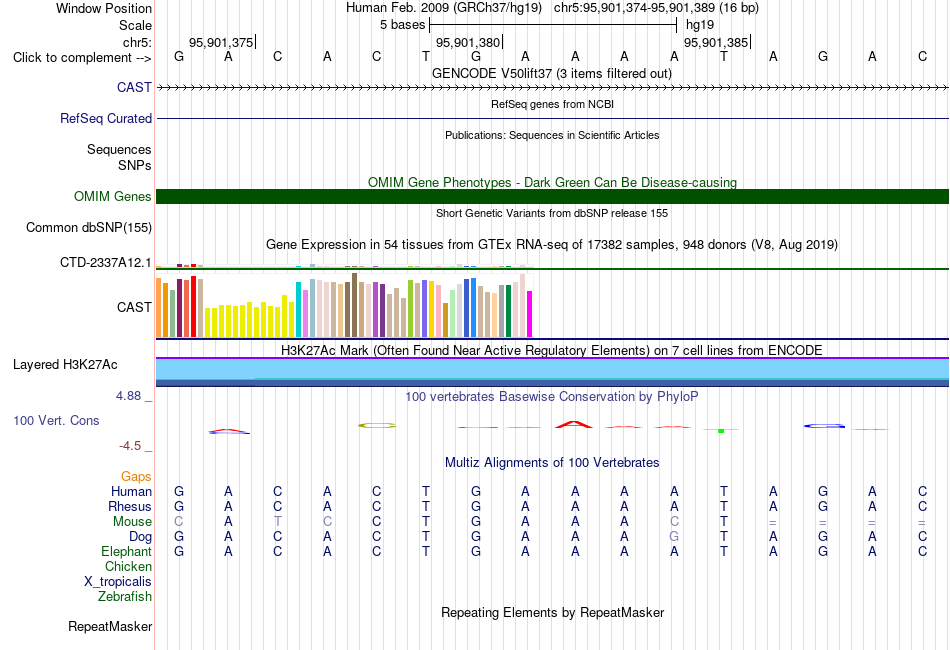Select the 'X_tropicalis' species row label
The height and width of the screenshot is (650, 950).
click(x=118, y=582)
